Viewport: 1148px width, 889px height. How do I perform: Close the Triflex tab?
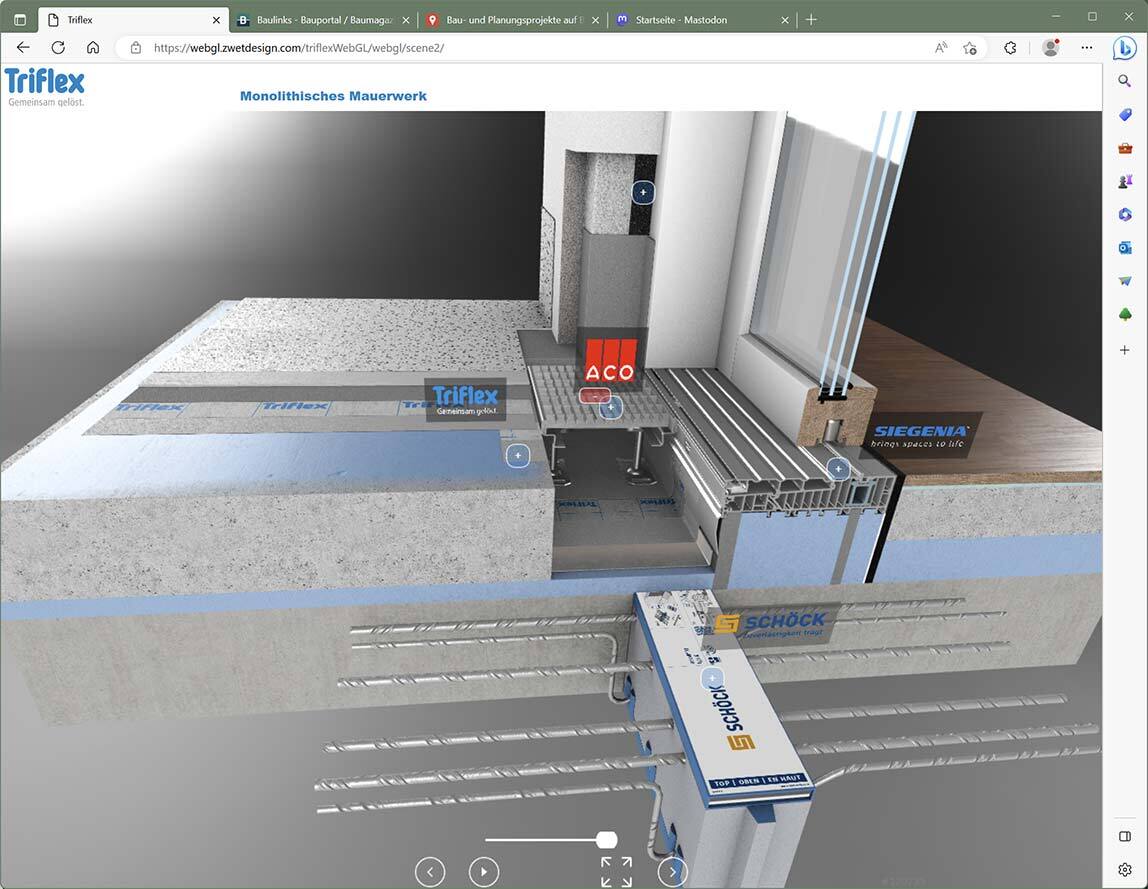click(216, 21)
